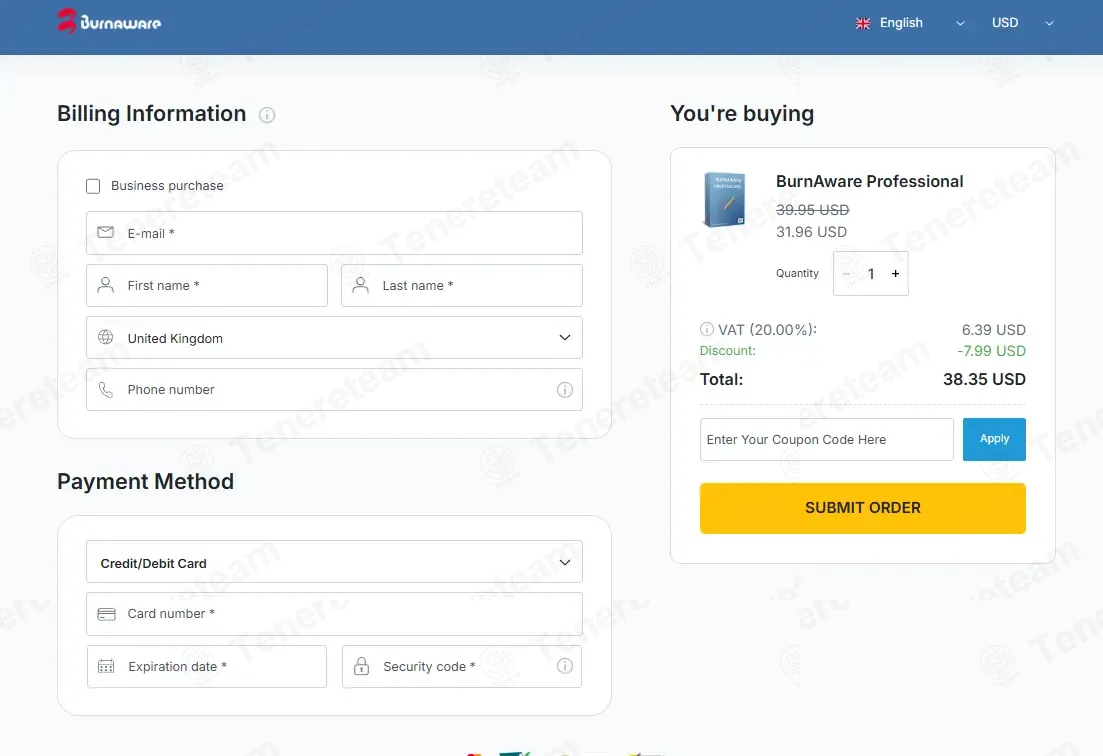Increase quantity with the plus button
Image resolution: width=1103 pixels, height=756 pixels.
895,274
